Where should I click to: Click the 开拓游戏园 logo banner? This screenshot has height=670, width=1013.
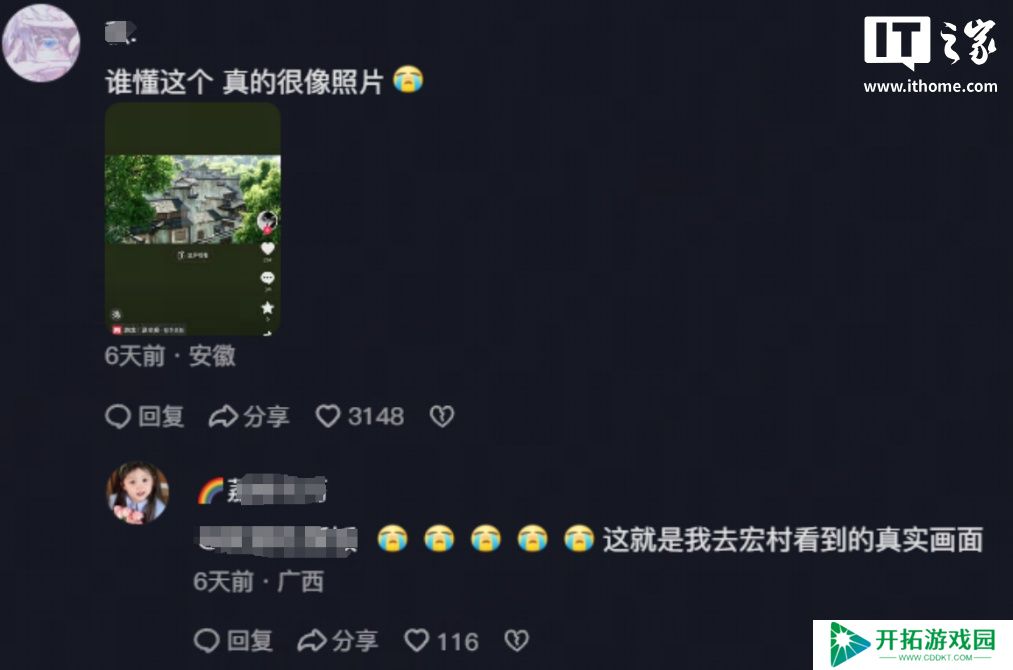913,645
